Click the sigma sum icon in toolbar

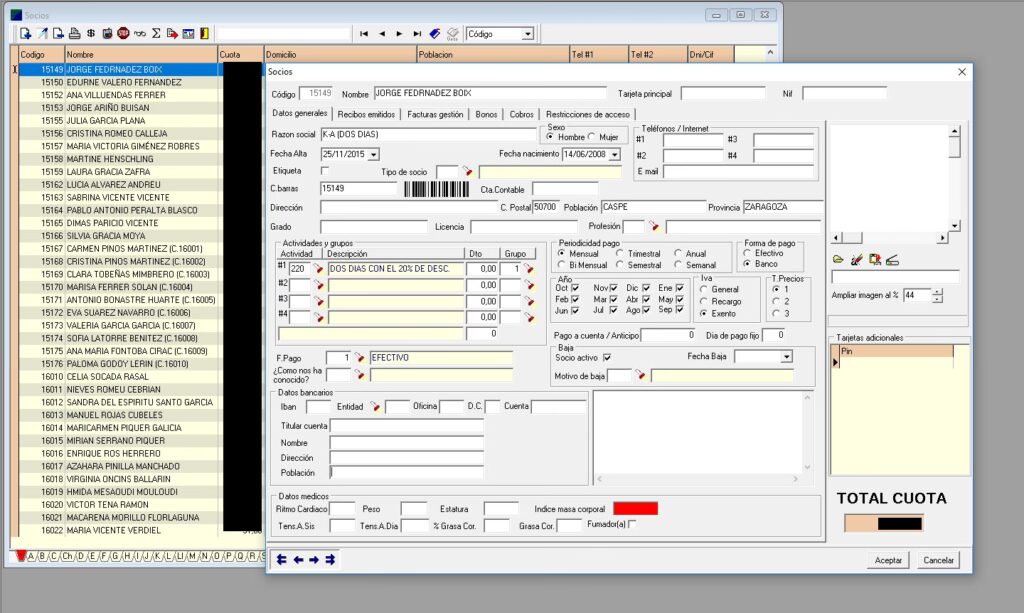[x=156, y=34]
